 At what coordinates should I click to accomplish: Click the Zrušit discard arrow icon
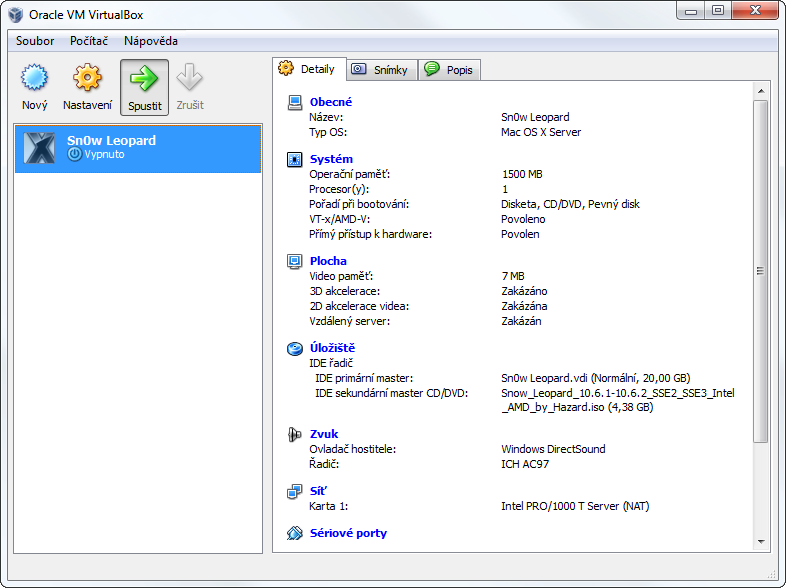click(x=189, y=78)
